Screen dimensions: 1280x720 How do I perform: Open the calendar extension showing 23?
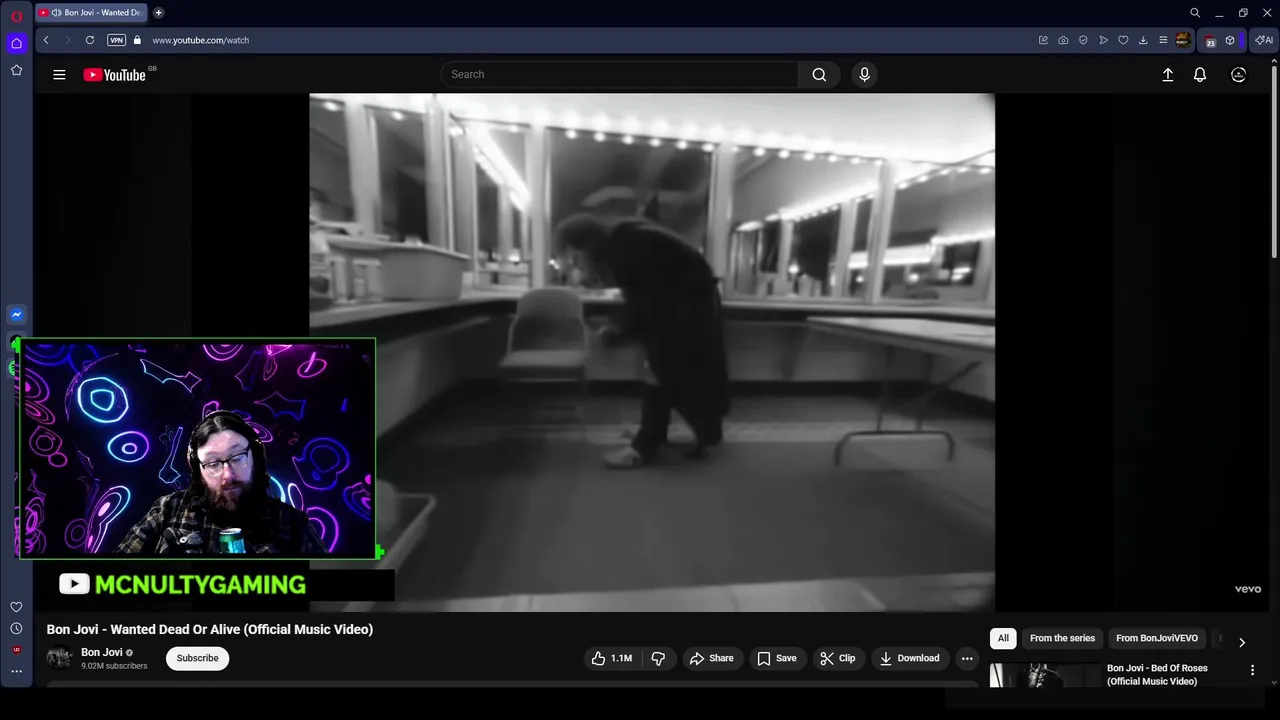click(x=1210, y=41)
